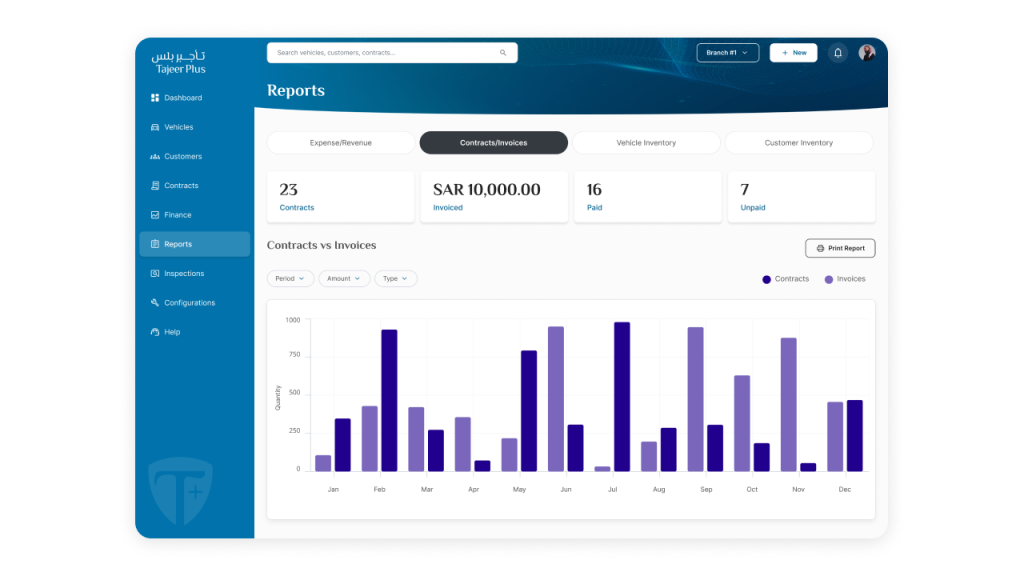1024x576 pixels.
Task: Switch to Customer Inventory tab
Action: point(799,143)
